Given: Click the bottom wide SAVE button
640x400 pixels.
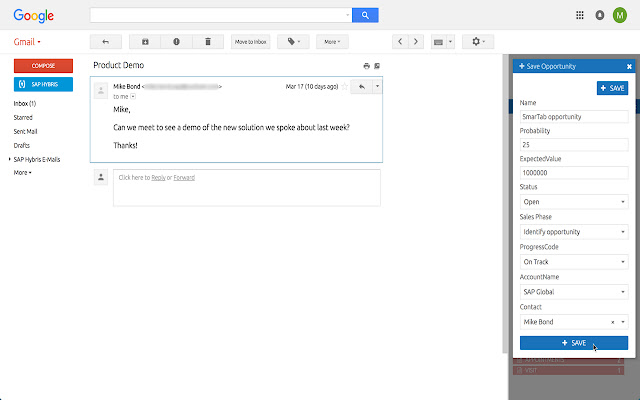Looking at the screenshot, I should (x=574, y=343).
